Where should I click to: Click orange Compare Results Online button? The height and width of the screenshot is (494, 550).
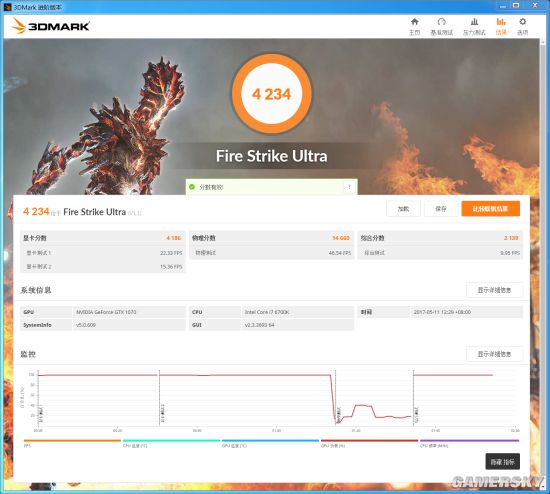[x=490, y=209]
